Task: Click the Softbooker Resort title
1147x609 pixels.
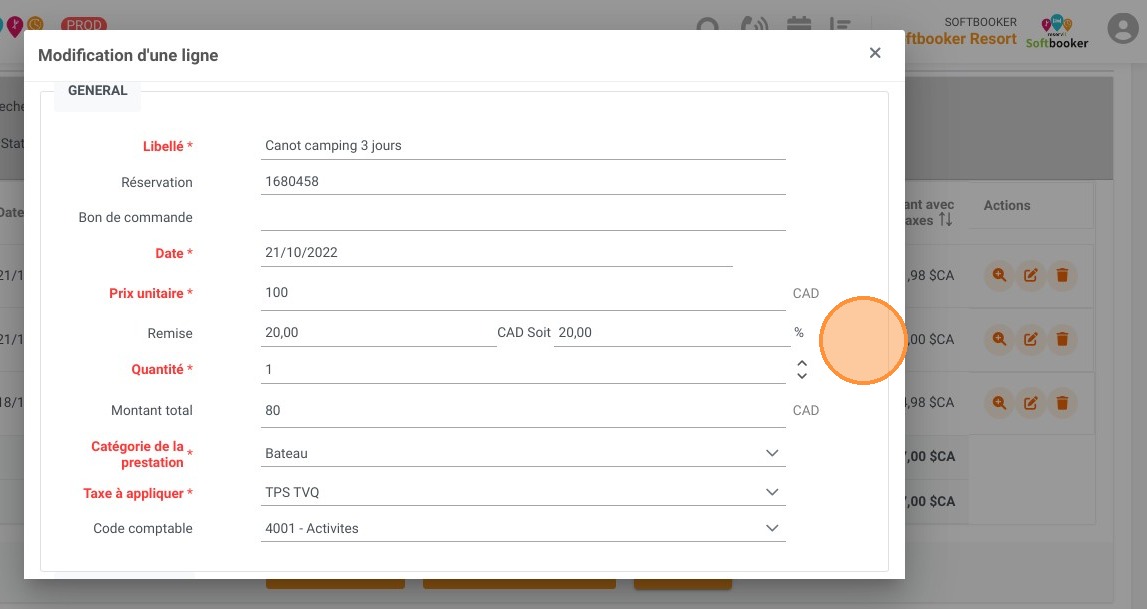Action: pyautogui.click(x=960, y=39)
